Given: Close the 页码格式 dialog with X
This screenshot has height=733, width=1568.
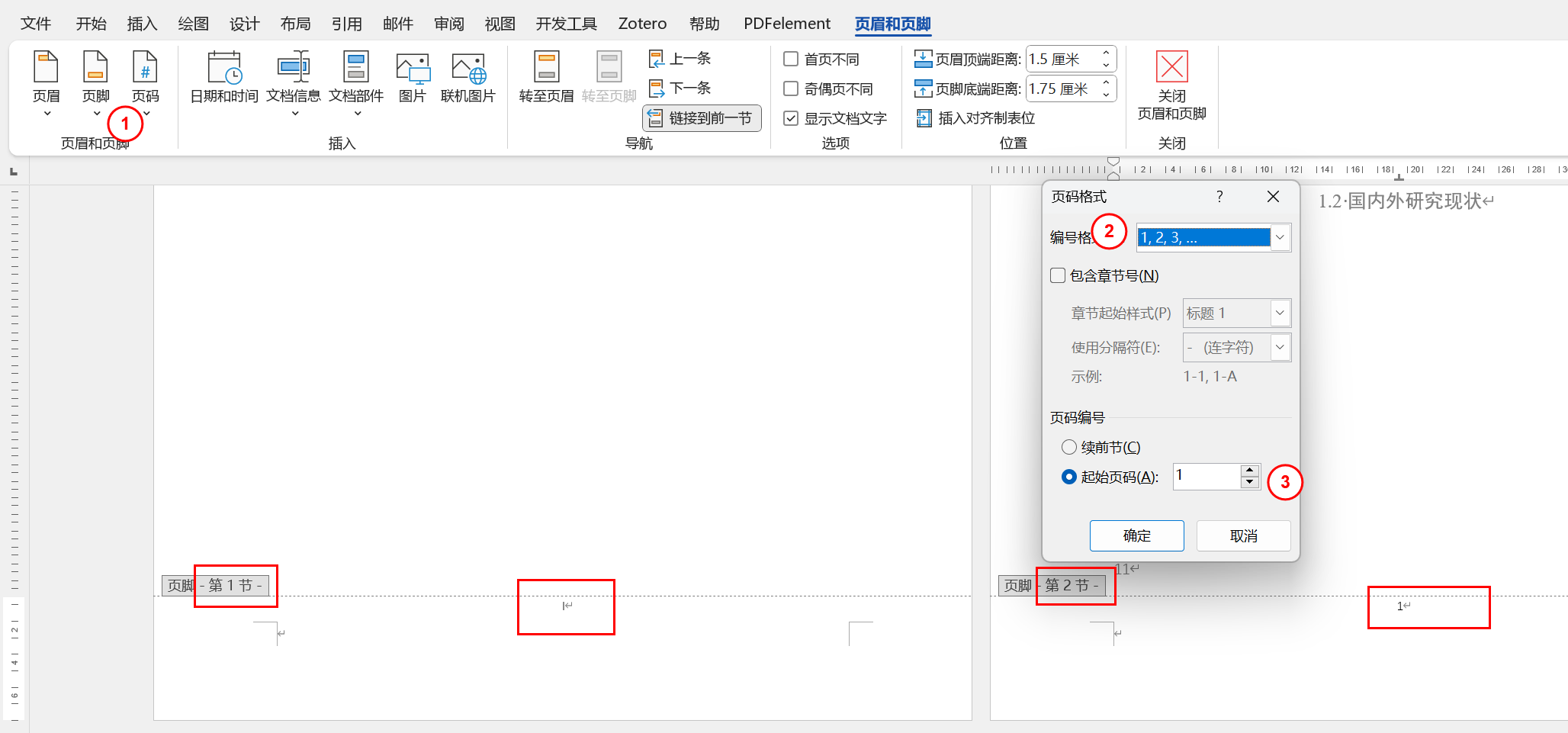Looking at the screenshot, I should click(x=1273, y=197).
